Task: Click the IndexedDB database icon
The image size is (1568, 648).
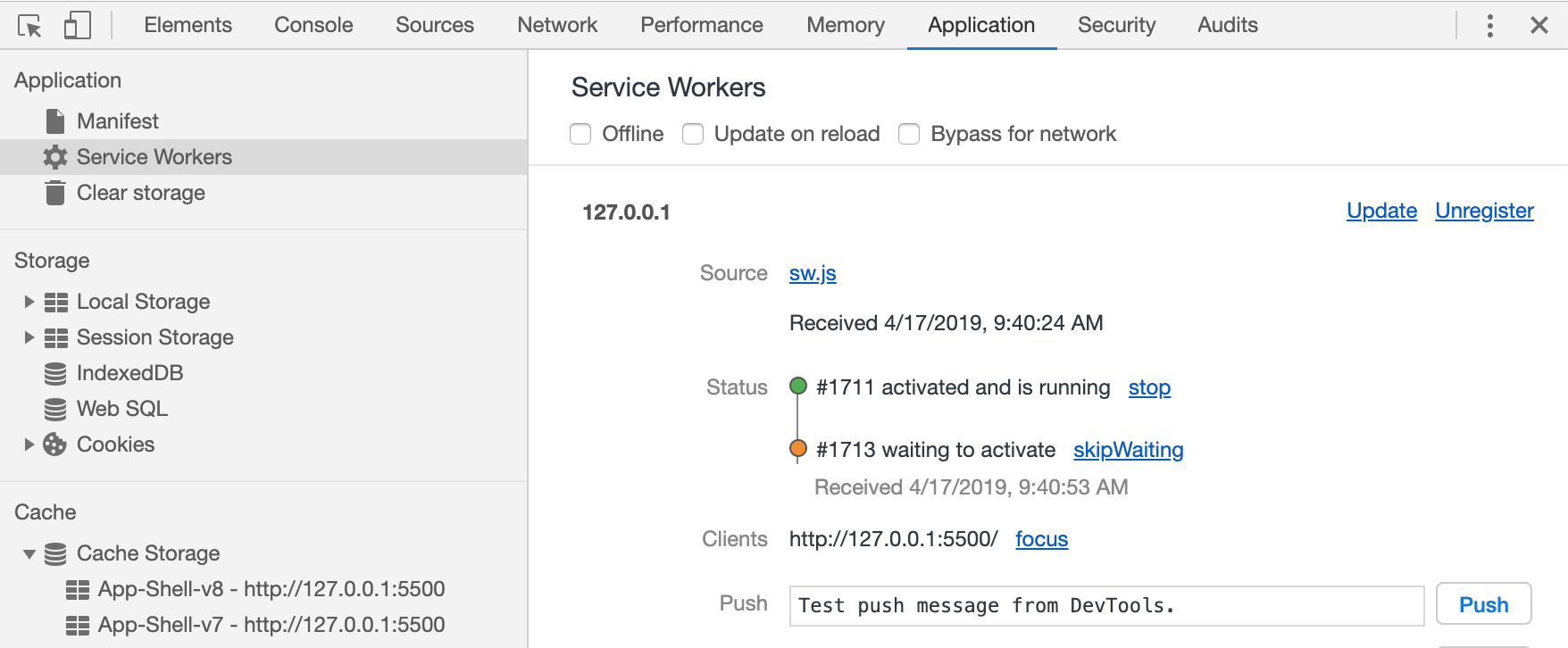Action: [x=55, y=374]
